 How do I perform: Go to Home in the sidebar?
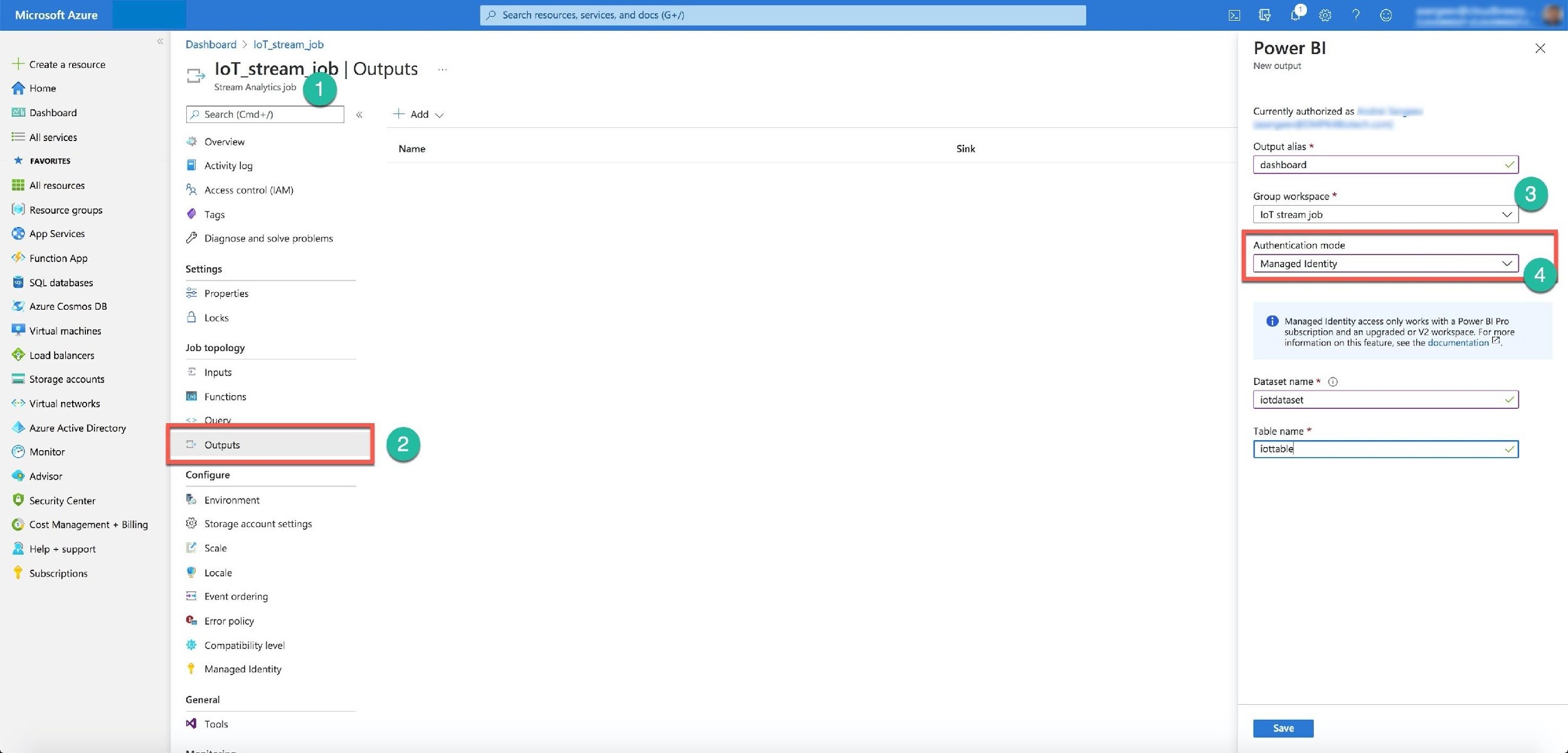34,88
